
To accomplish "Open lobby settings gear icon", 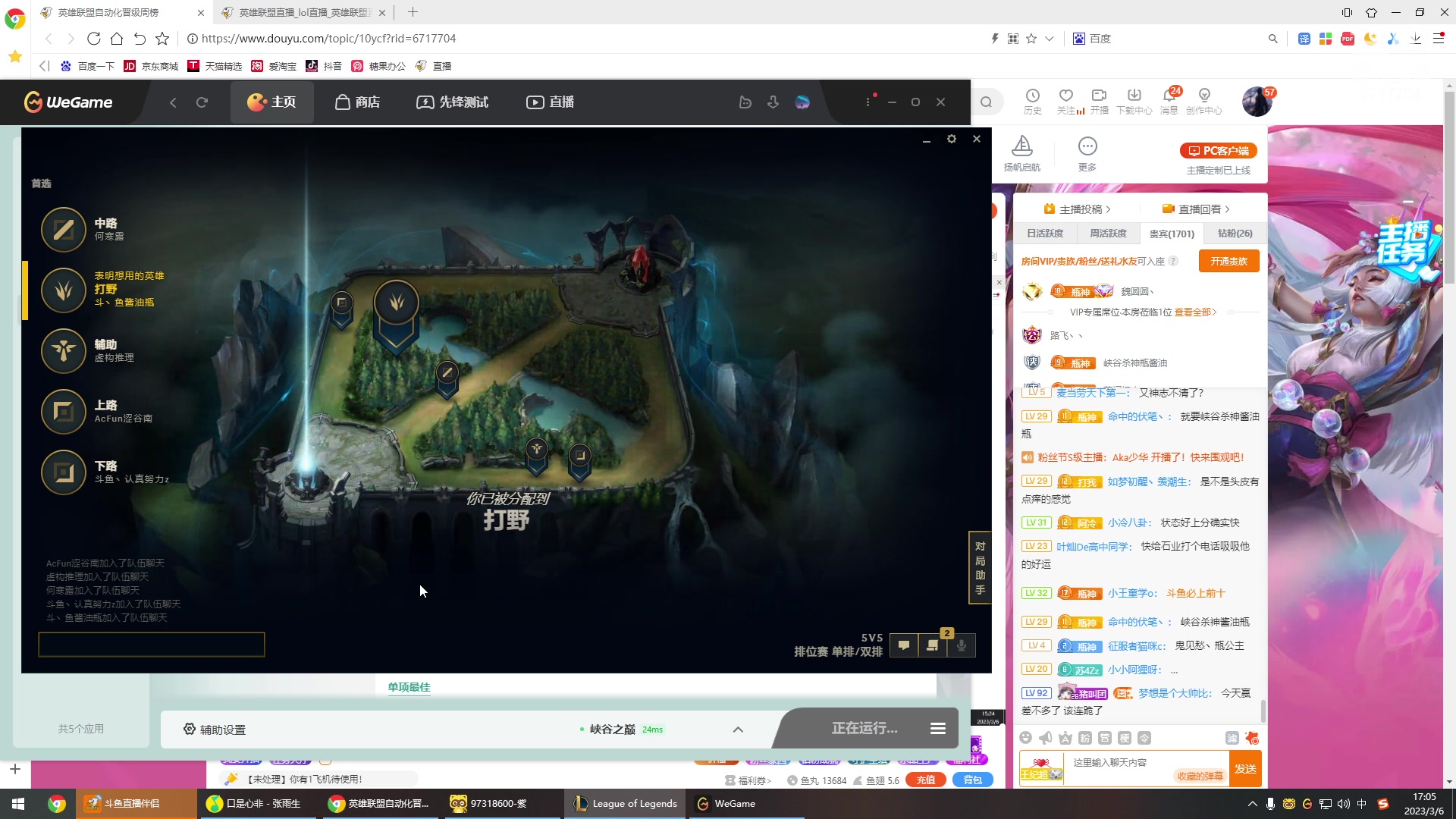I will click(951, 140).
